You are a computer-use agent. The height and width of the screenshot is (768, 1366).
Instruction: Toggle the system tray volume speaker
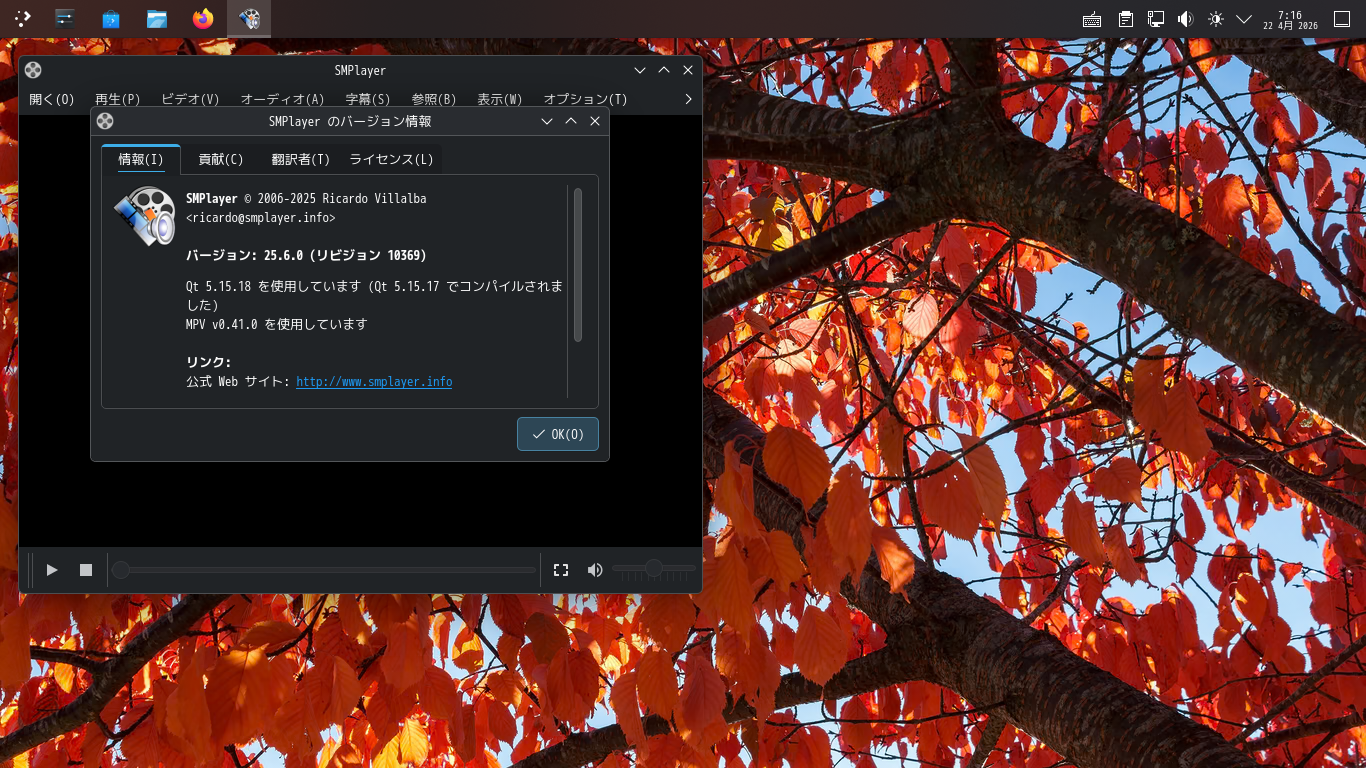(x=1184, y=18)
